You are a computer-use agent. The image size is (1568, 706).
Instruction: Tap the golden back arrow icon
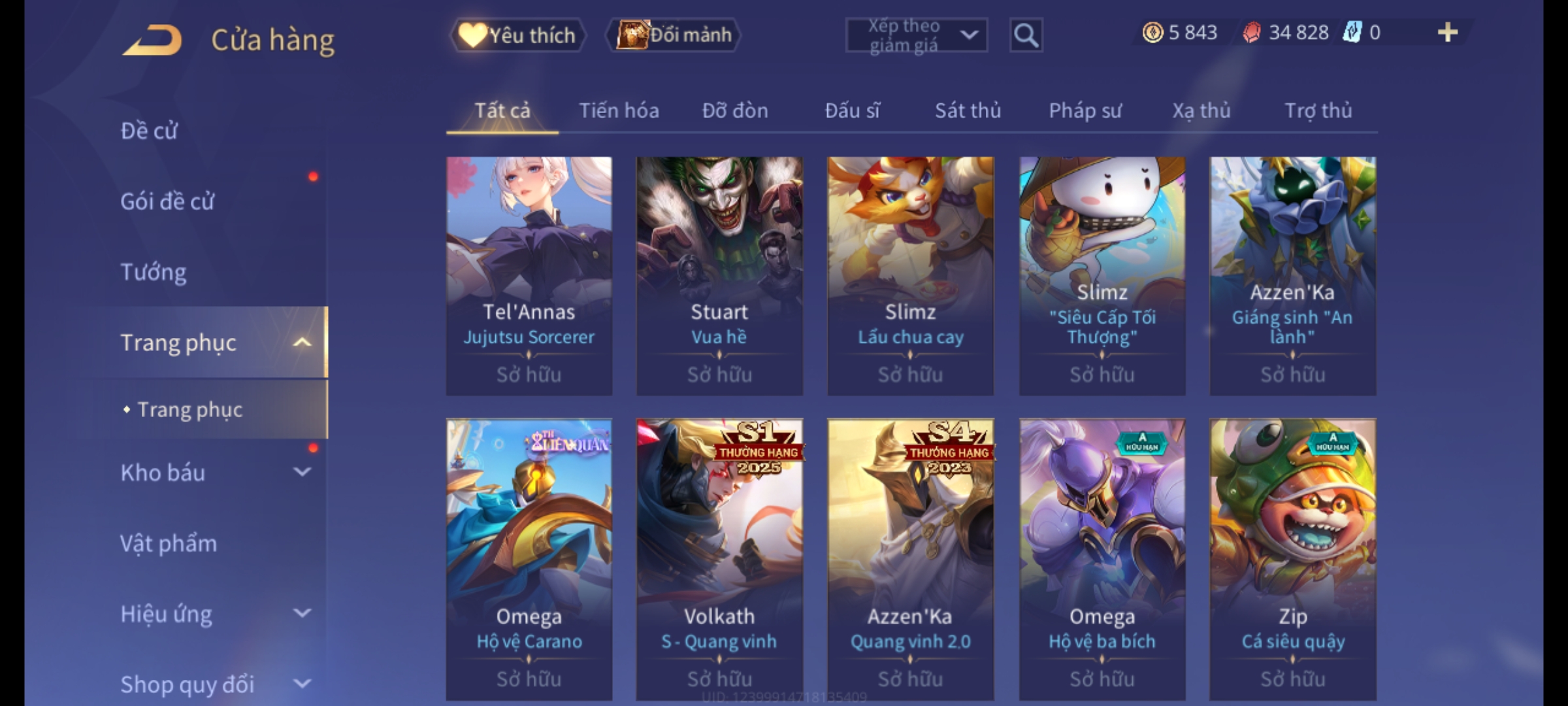coord(152,41)
